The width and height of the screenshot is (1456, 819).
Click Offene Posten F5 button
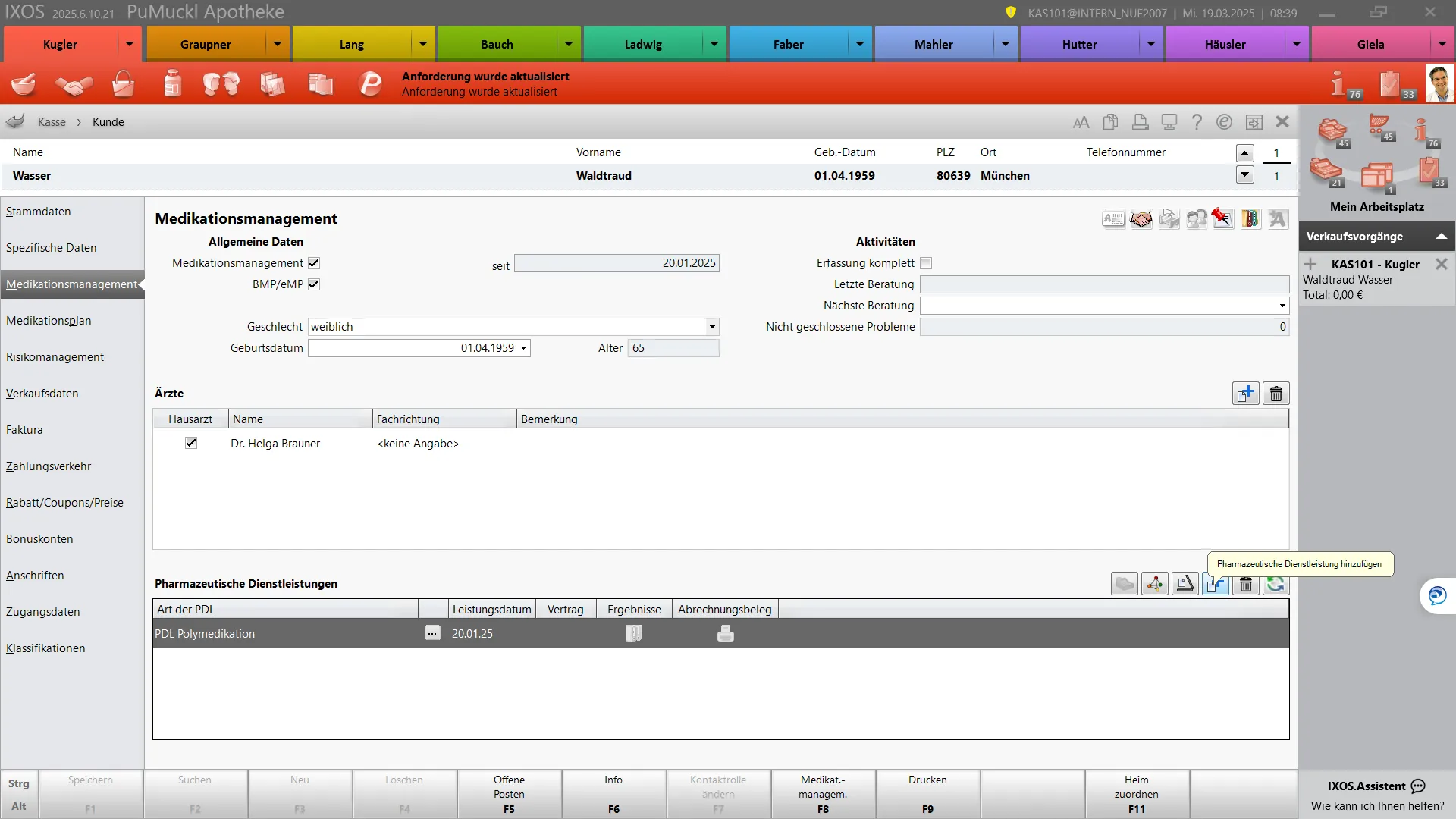pyautogui.click(x=509, y=794)
